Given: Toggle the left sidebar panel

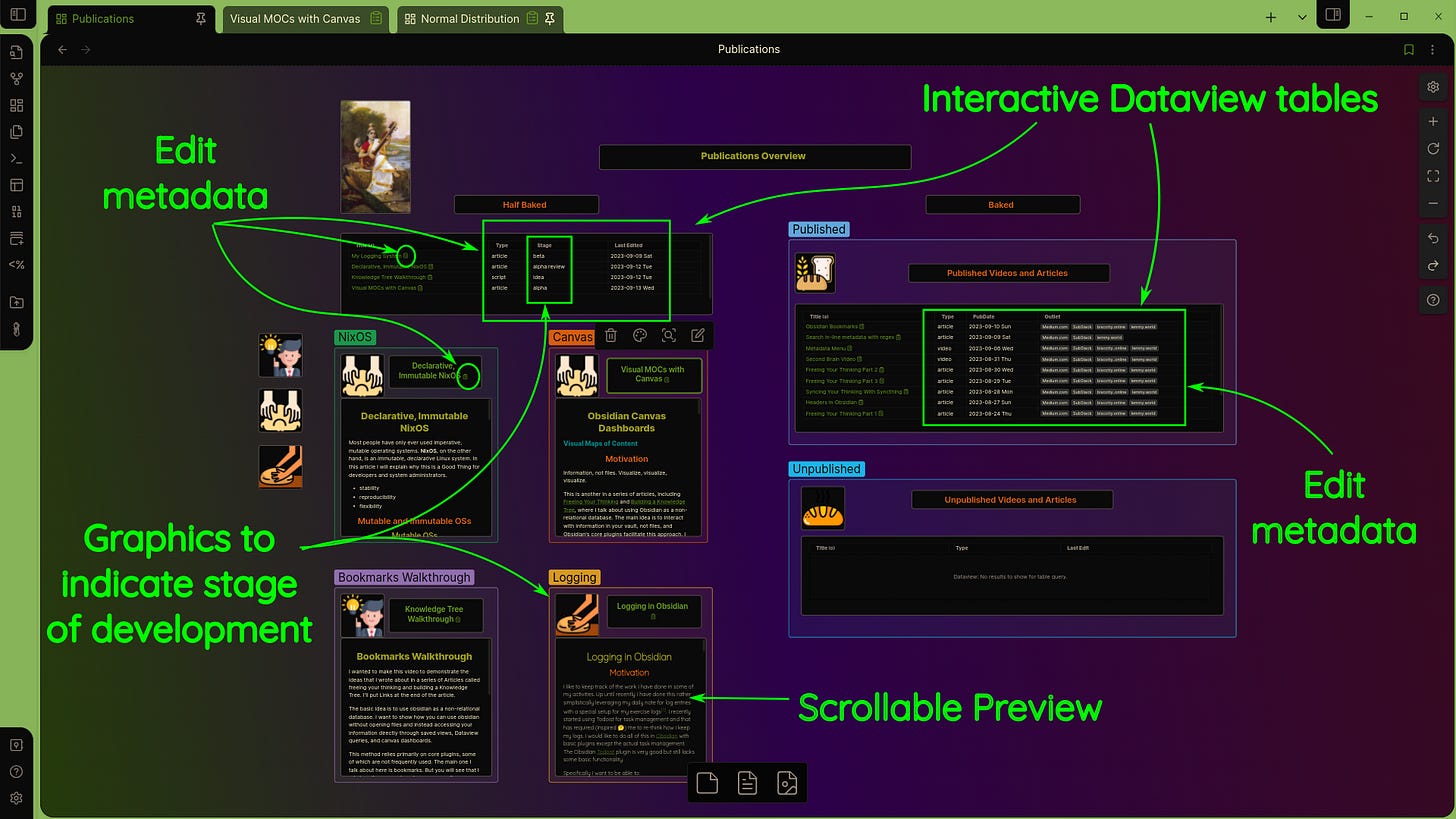Looking at the screenshot, I should [x=17, y=15].
